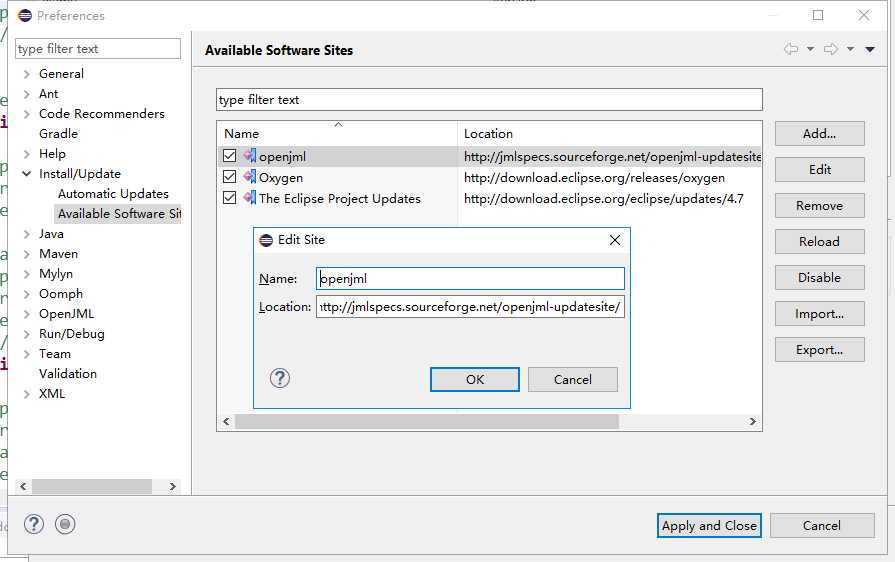Select Maven preferences label
The image size is (895, 562).
coord(58,253)
